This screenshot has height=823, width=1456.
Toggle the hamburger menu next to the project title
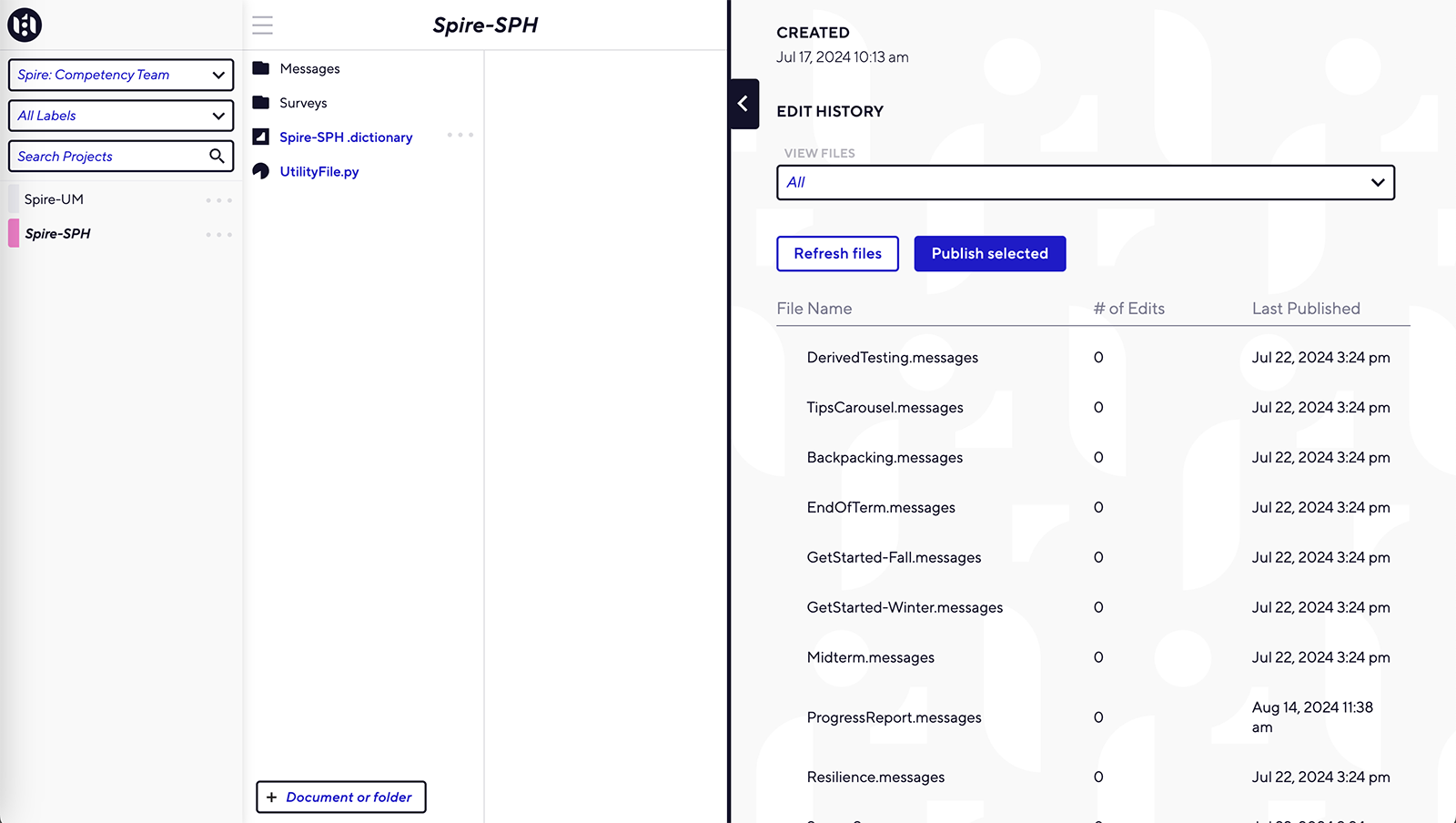(x=262, y=25)
